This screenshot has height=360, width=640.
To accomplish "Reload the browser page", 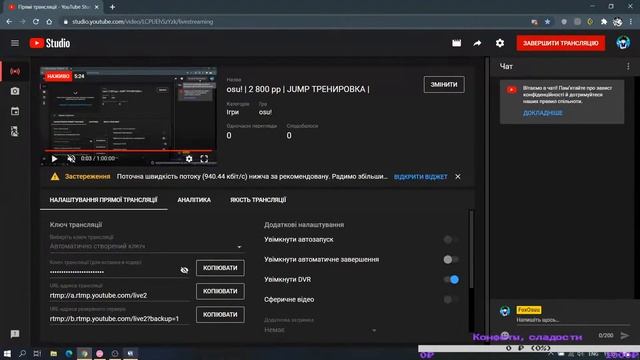I will point(36,22).
